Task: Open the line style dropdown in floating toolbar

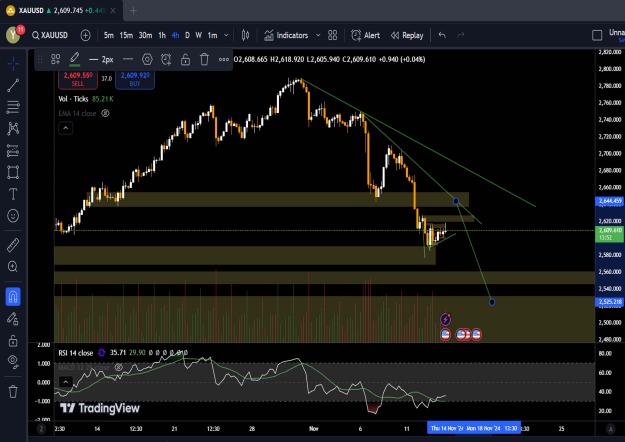Action: tap(128, 59)
